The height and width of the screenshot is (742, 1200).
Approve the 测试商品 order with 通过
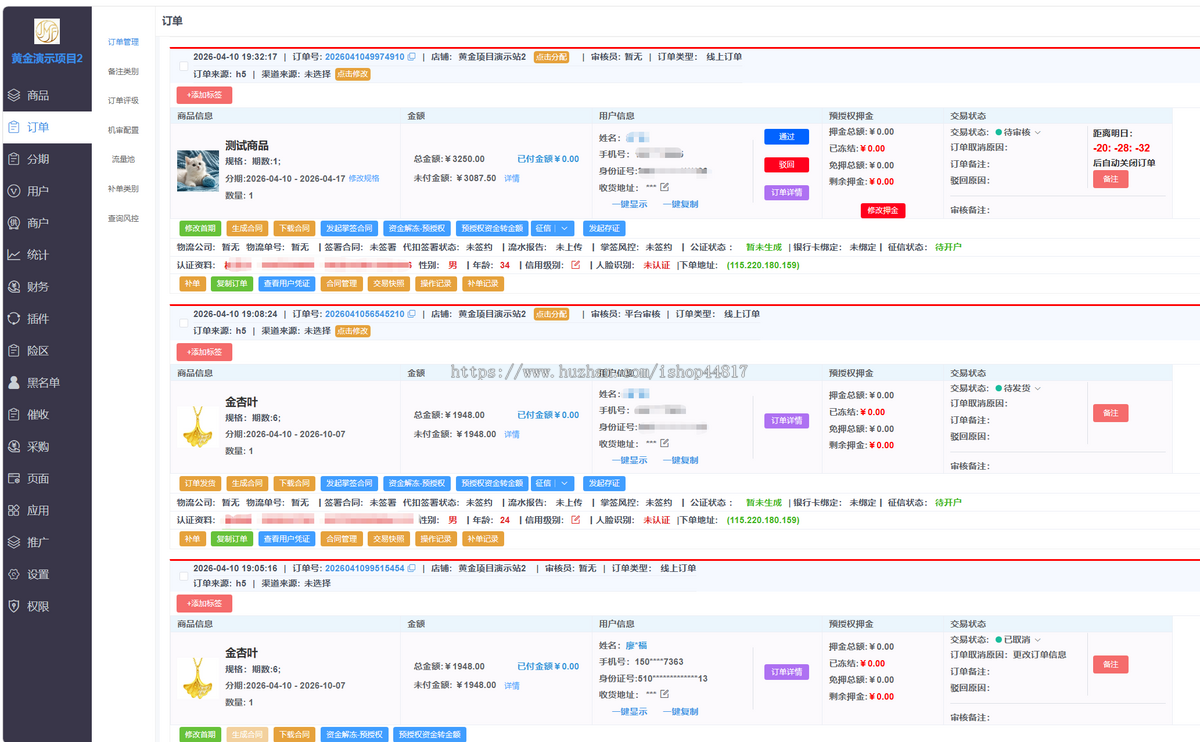coord(786,136)
